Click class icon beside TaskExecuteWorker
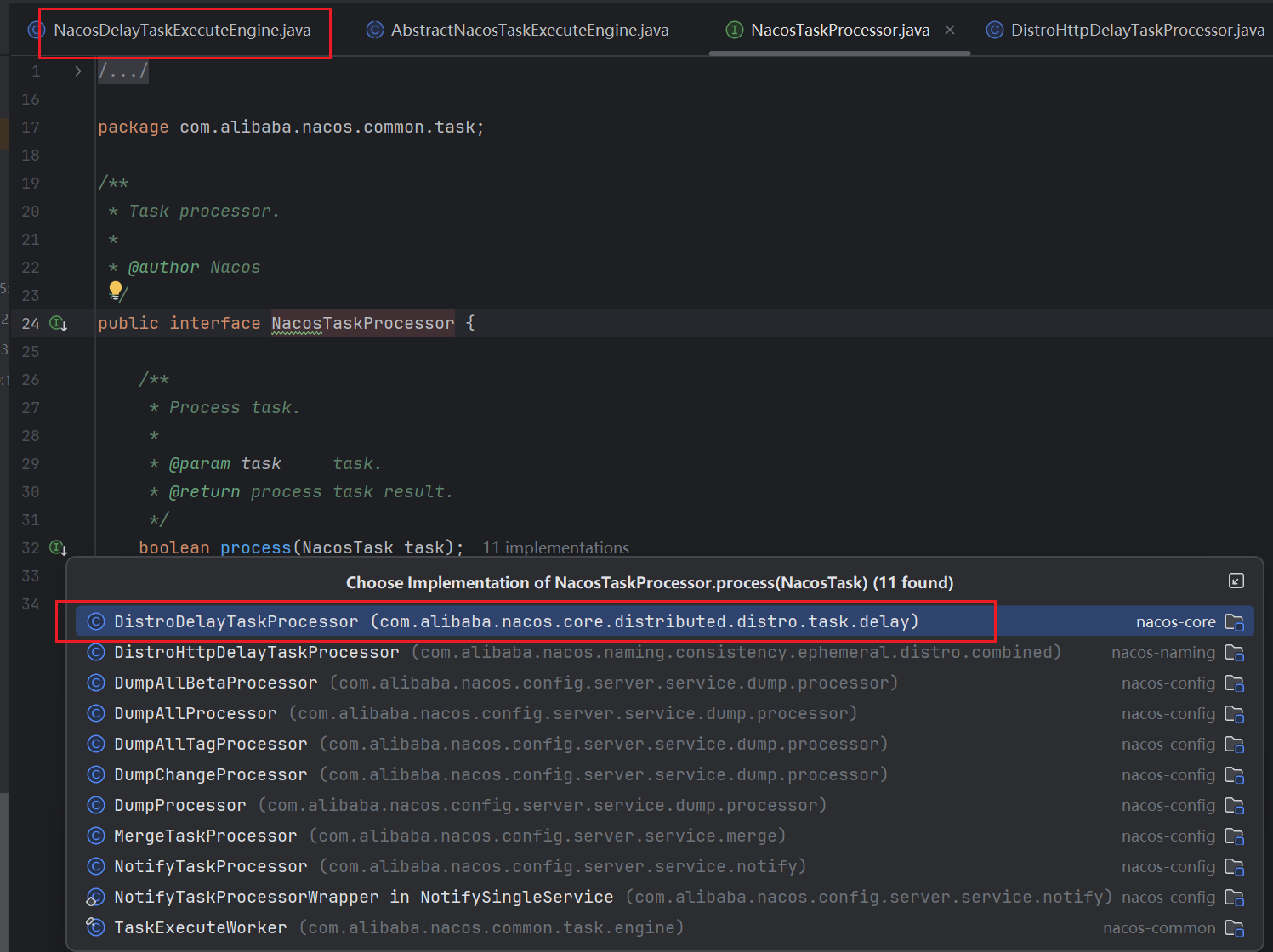The height and width of the screenshot is (952, 1273). pyautogui.click(x=96, y=927)
